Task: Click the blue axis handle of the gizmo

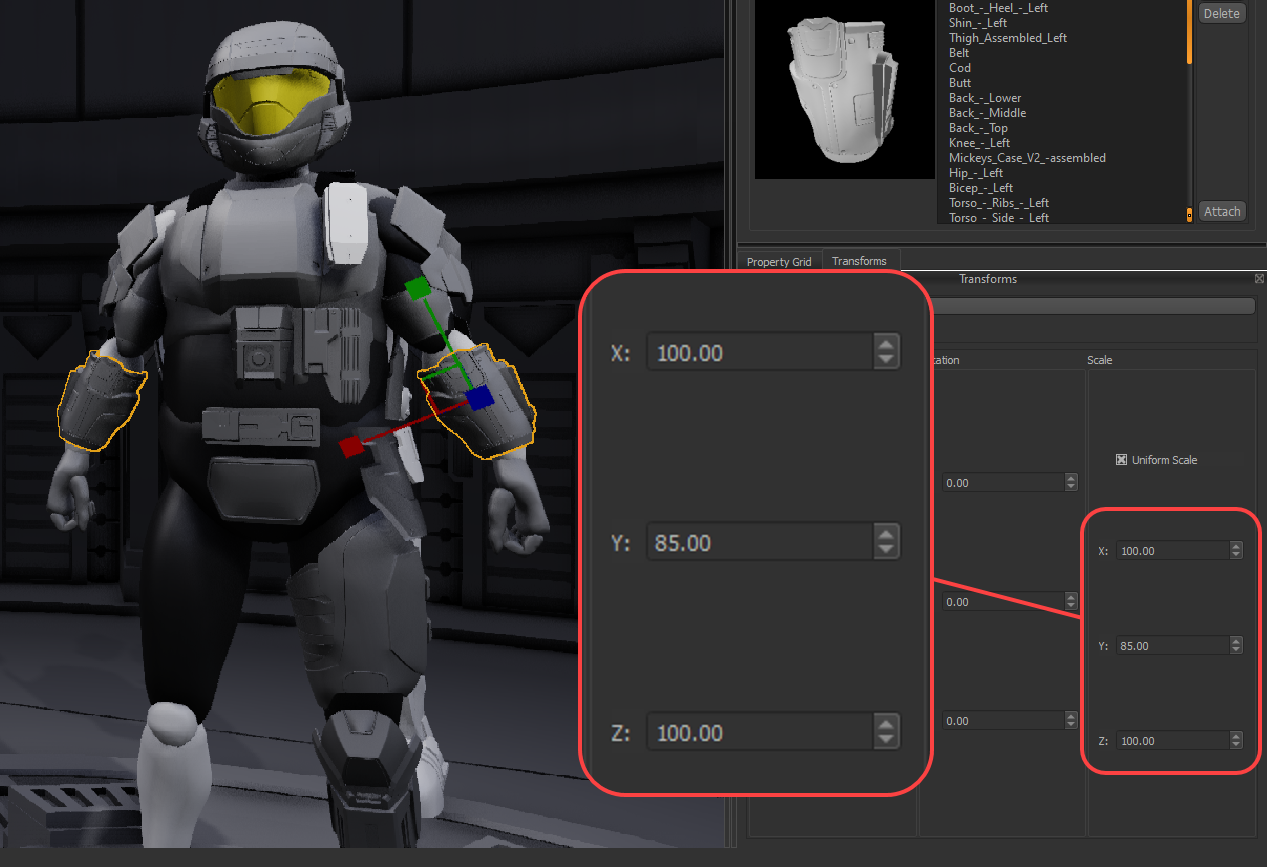Action: (x=480, y=398)
